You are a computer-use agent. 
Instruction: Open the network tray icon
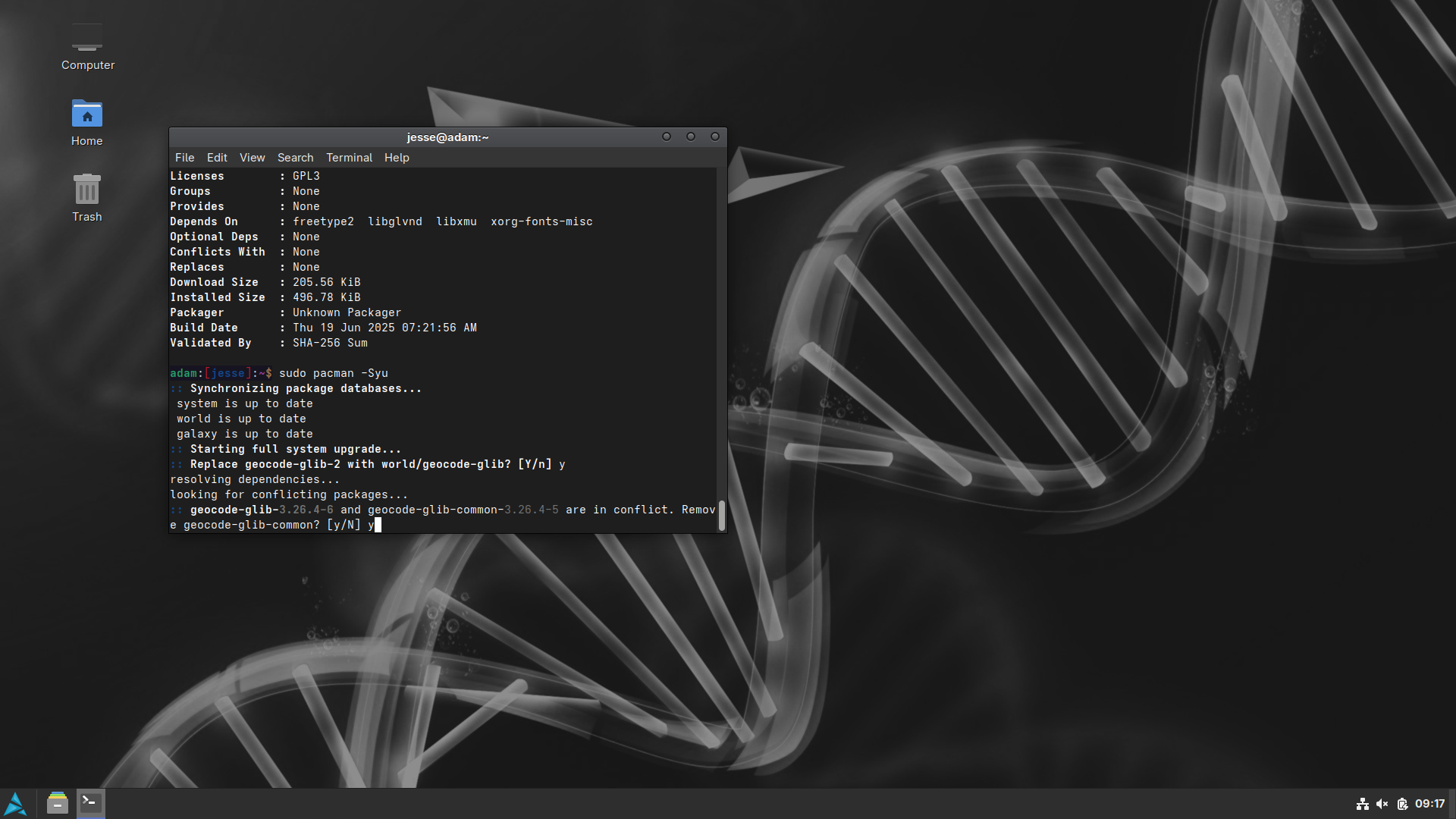(1363, 804)
